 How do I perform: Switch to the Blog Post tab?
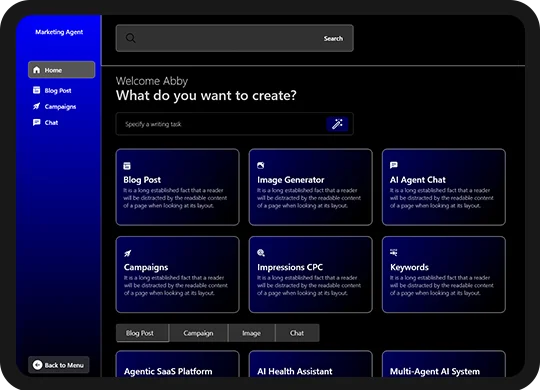click(142, 333)
